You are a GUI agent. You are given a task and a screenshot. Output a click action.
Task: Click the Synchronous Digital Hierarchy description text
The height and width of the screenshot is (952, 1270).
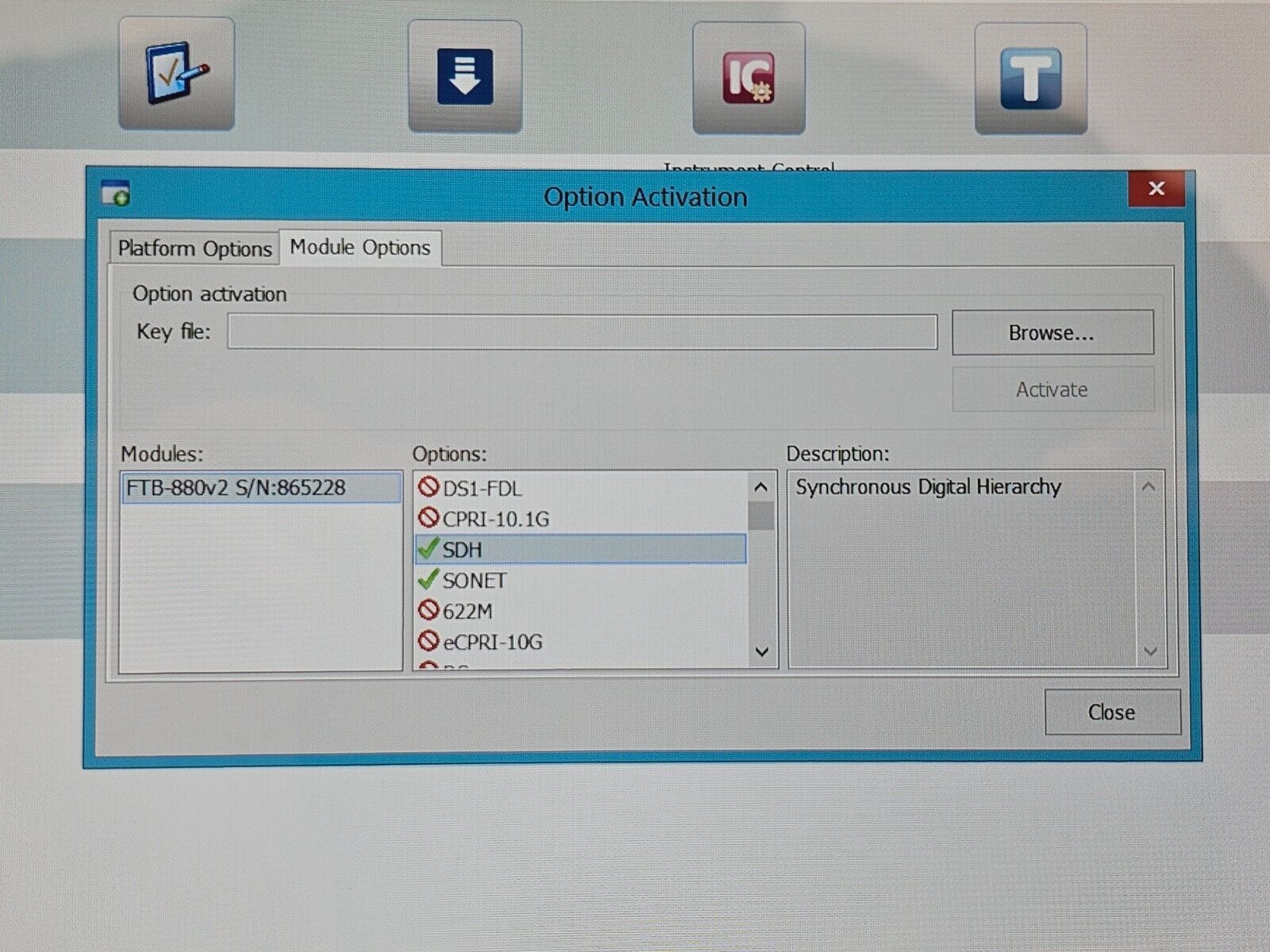point(928,486)
